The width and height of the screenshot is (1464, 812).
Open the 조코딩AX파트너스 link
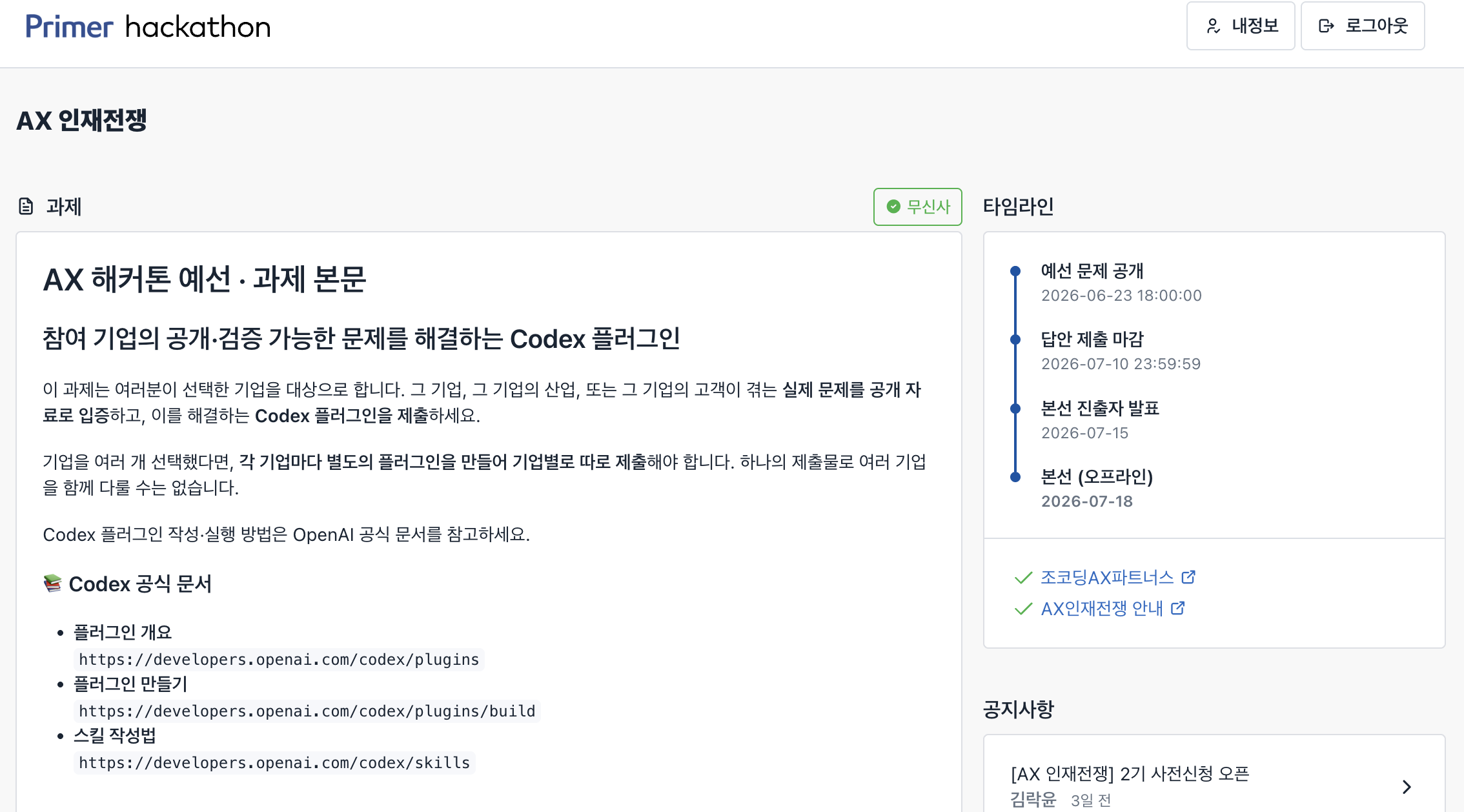[1106, 577]
